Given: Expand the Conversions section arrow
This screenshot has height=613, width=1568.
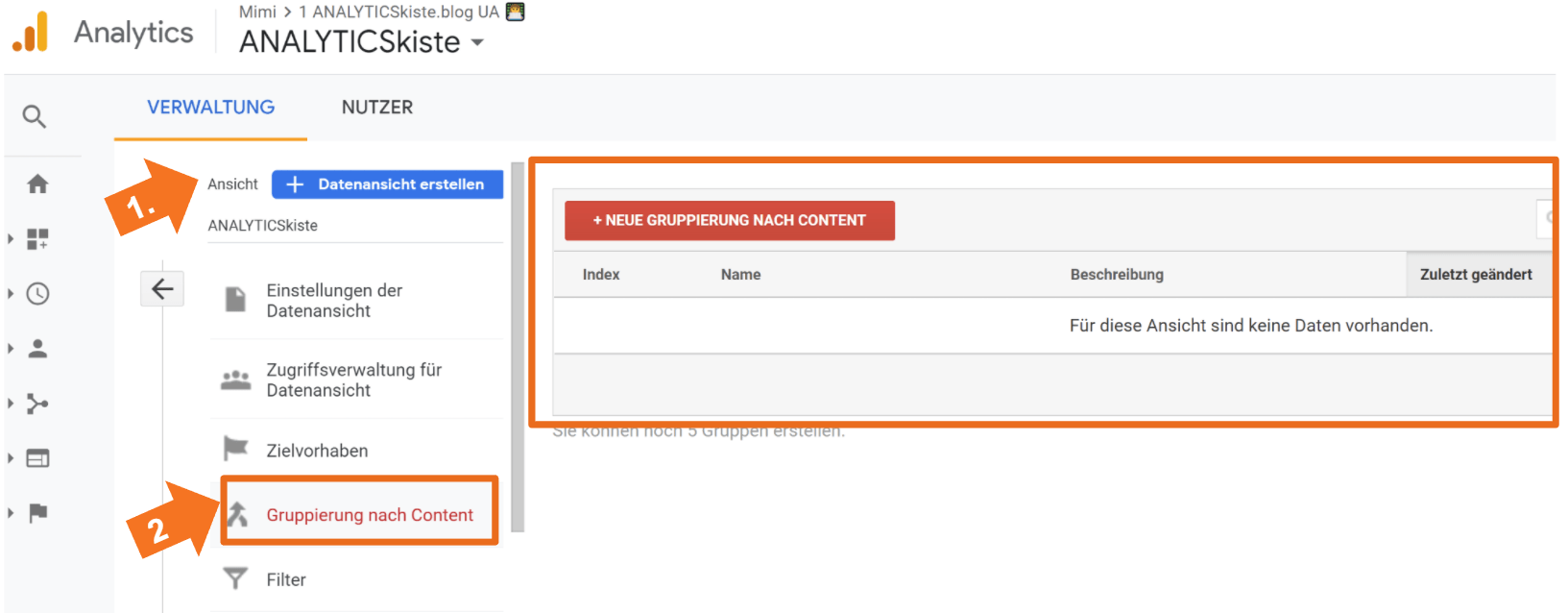Looking at the screenshot, I should point(11,513).
